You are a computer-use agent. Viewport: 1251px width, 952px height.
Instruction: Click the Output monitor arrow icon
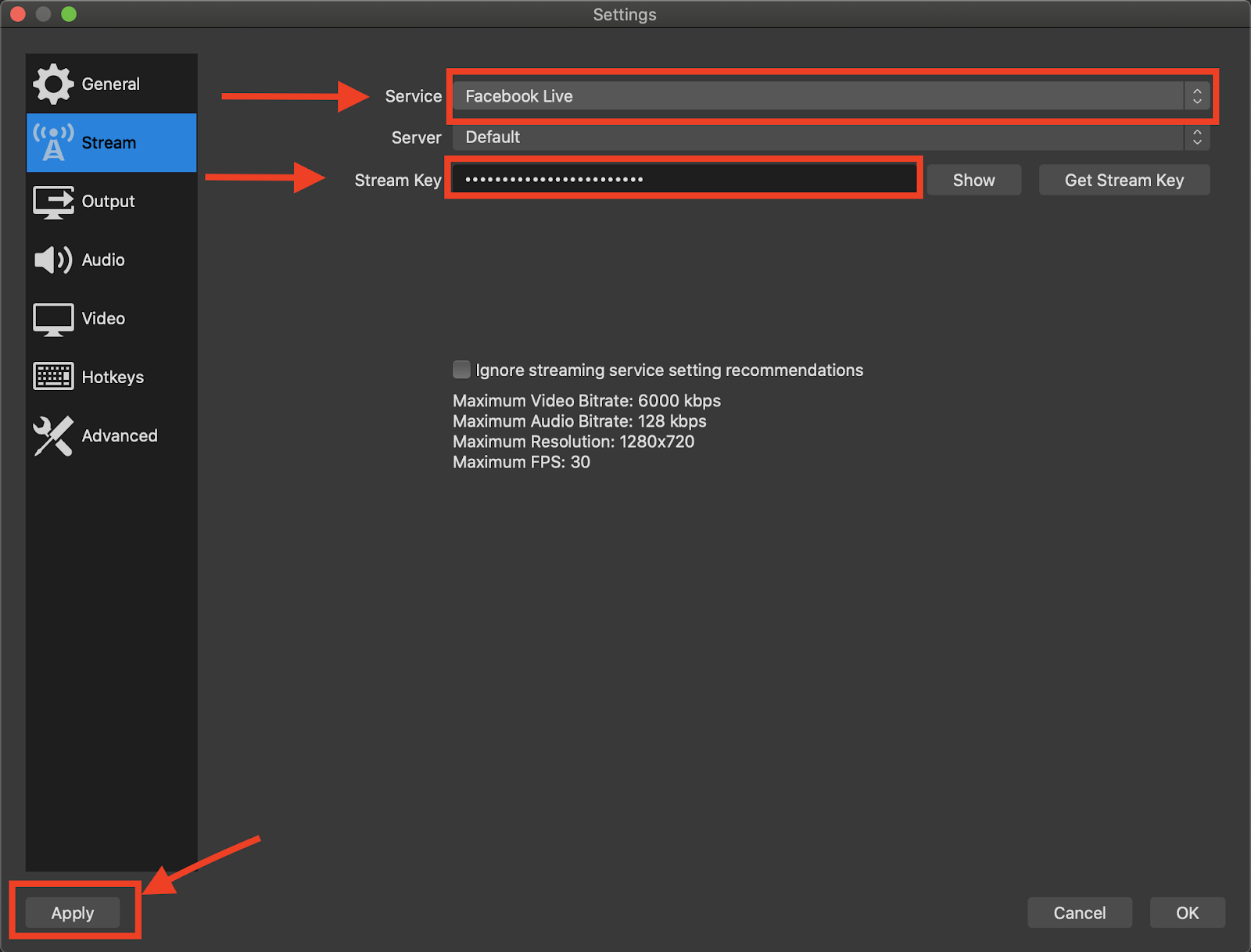click(x=53, y=202)
